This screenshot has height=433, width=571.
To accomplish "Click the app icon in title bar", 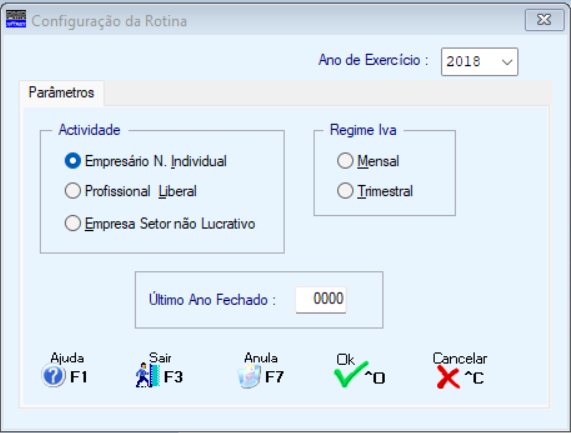I will coord(16,19).
